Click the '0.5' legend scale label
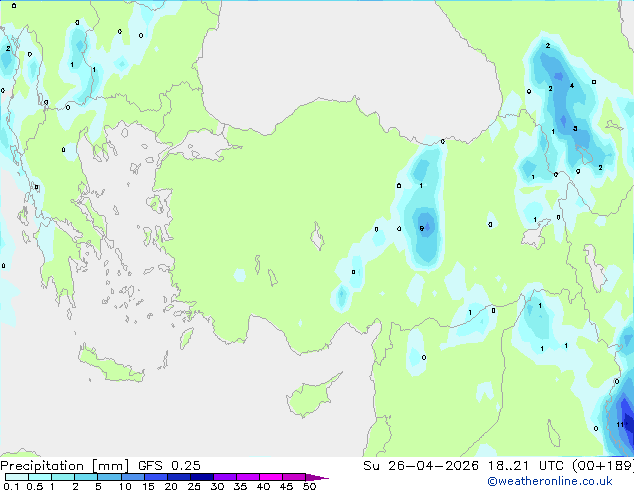Image resolution: width=634 pixels, height=490 pixels. 34,486
